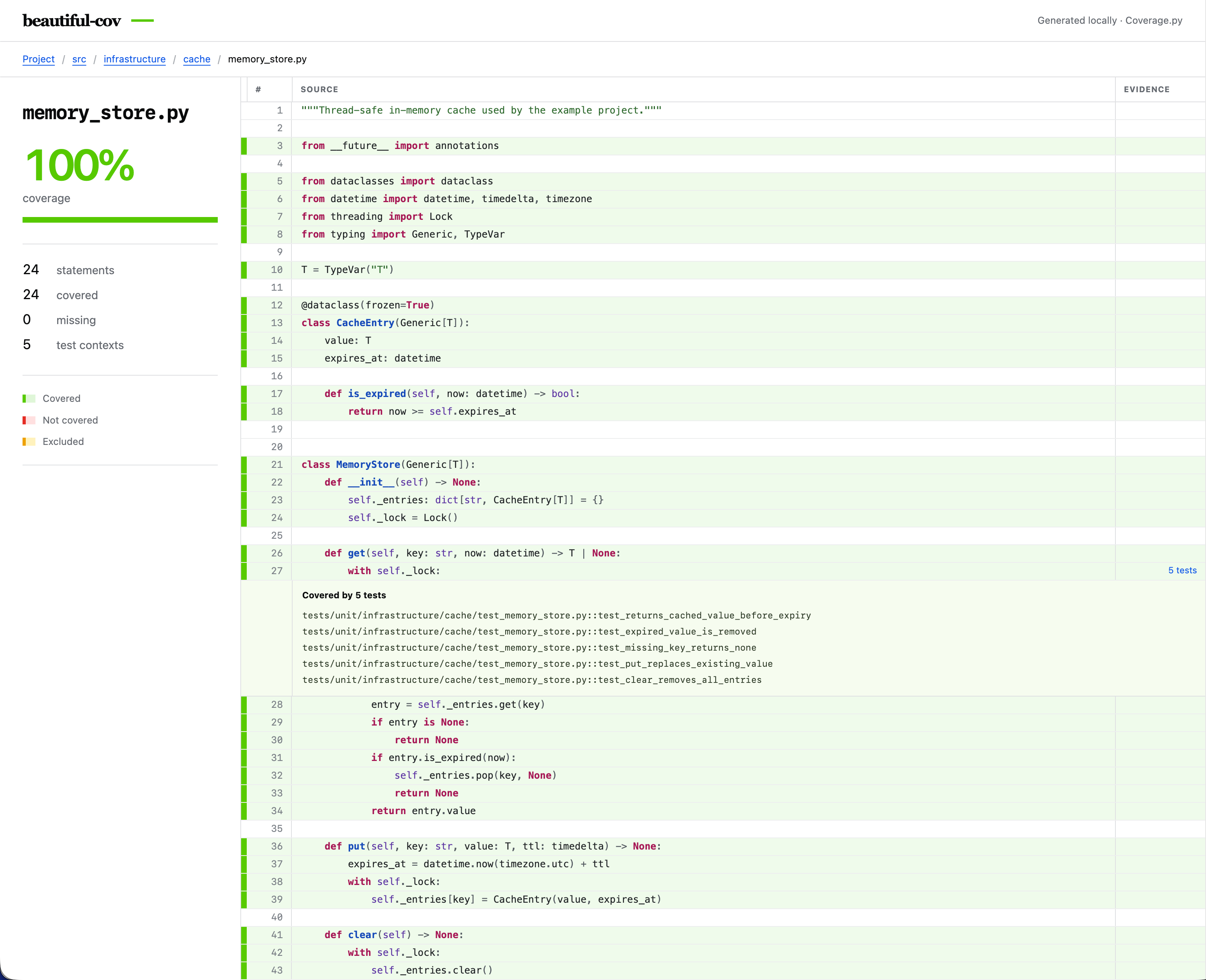Click test_expired_value_is_removed test entry
The image size is (1206, 980).
pos(529,632)
